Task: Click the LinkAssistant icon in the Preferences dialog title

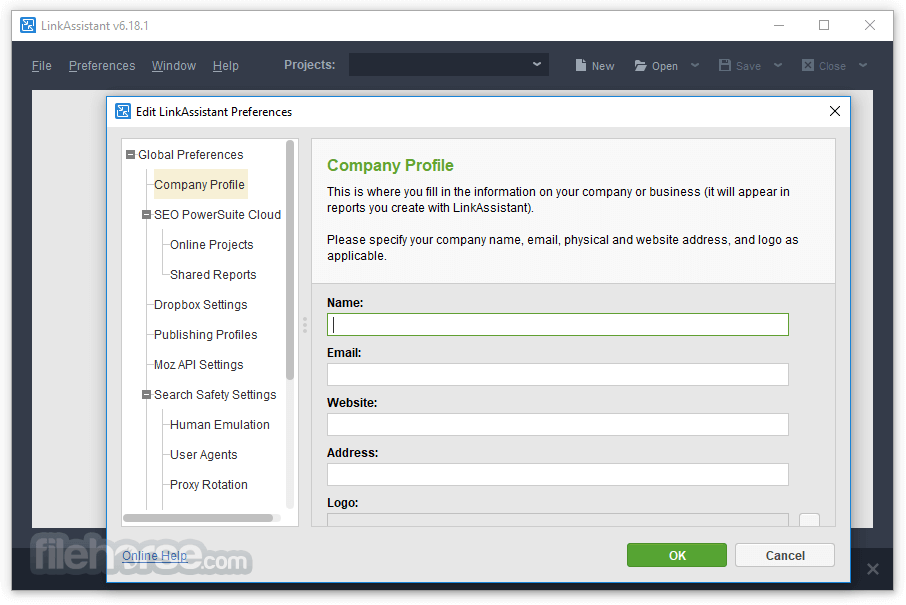Action: click(123, 111)
